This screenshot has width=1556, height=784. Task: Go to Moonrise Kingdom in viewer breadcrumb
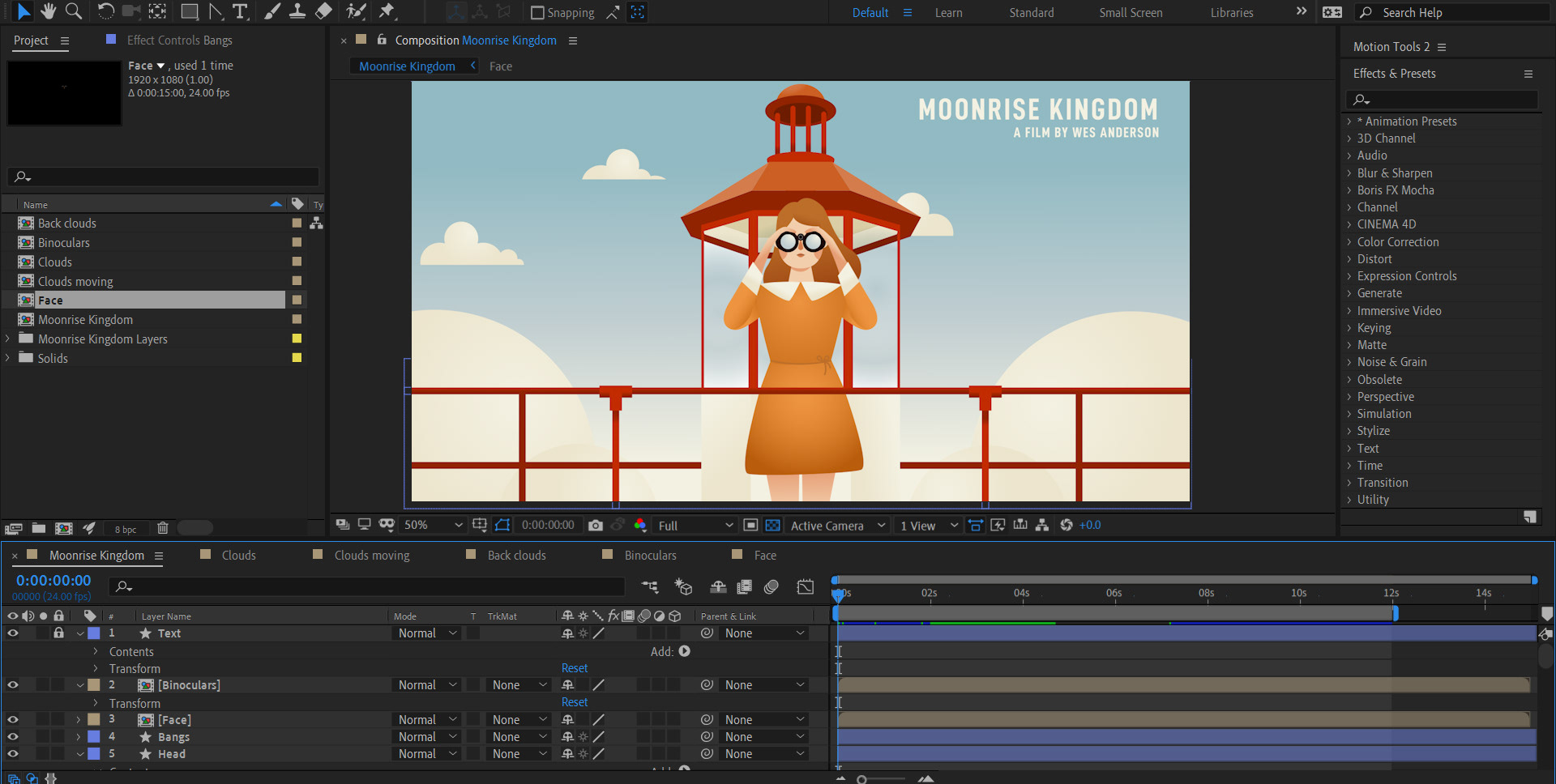coord(407,66)
